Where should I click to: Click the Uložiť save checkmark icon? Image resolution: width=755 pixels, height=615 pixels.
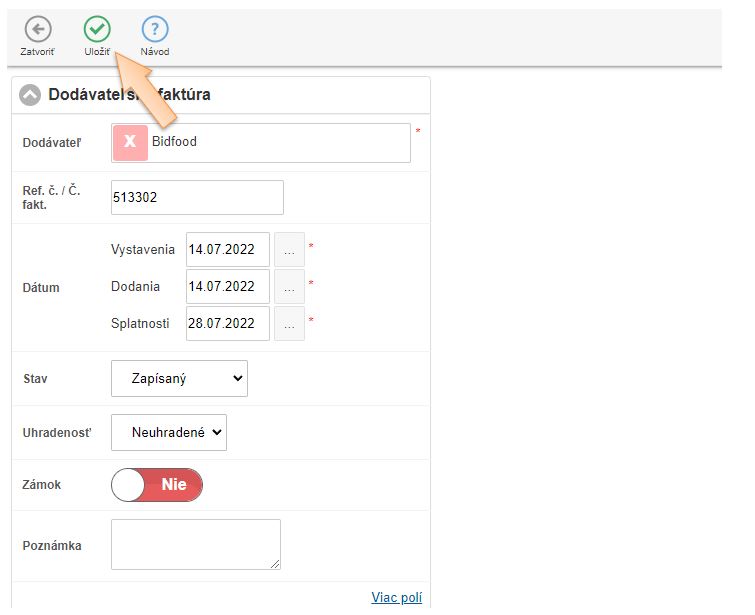(x=97, y=30)
